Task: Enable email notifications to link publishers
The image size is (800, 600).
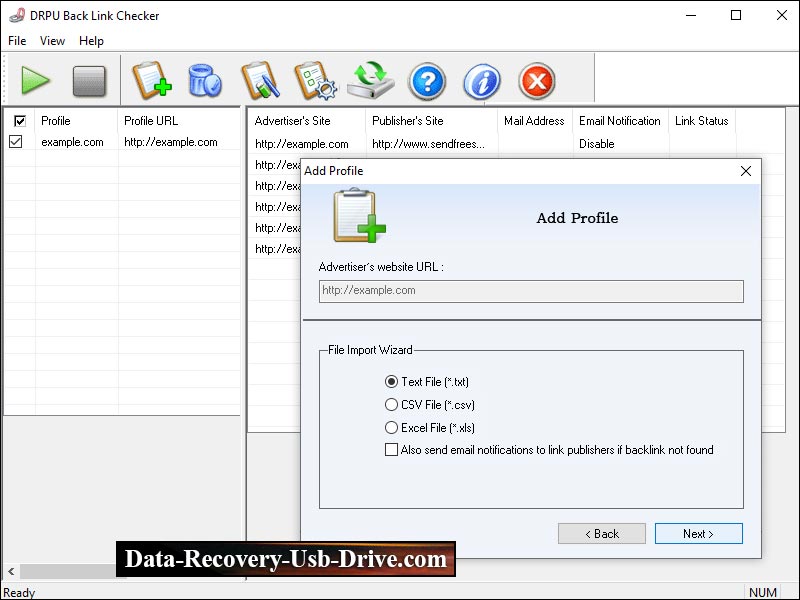Action: (x=391, y=450)
